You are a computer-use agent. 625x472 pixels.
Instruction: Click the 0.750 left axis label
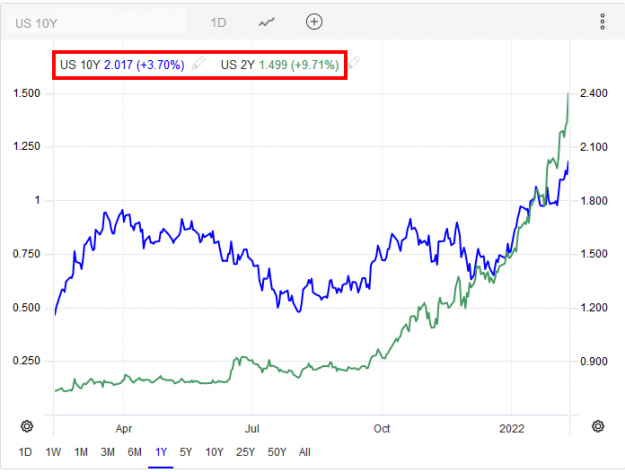[27, 254]
